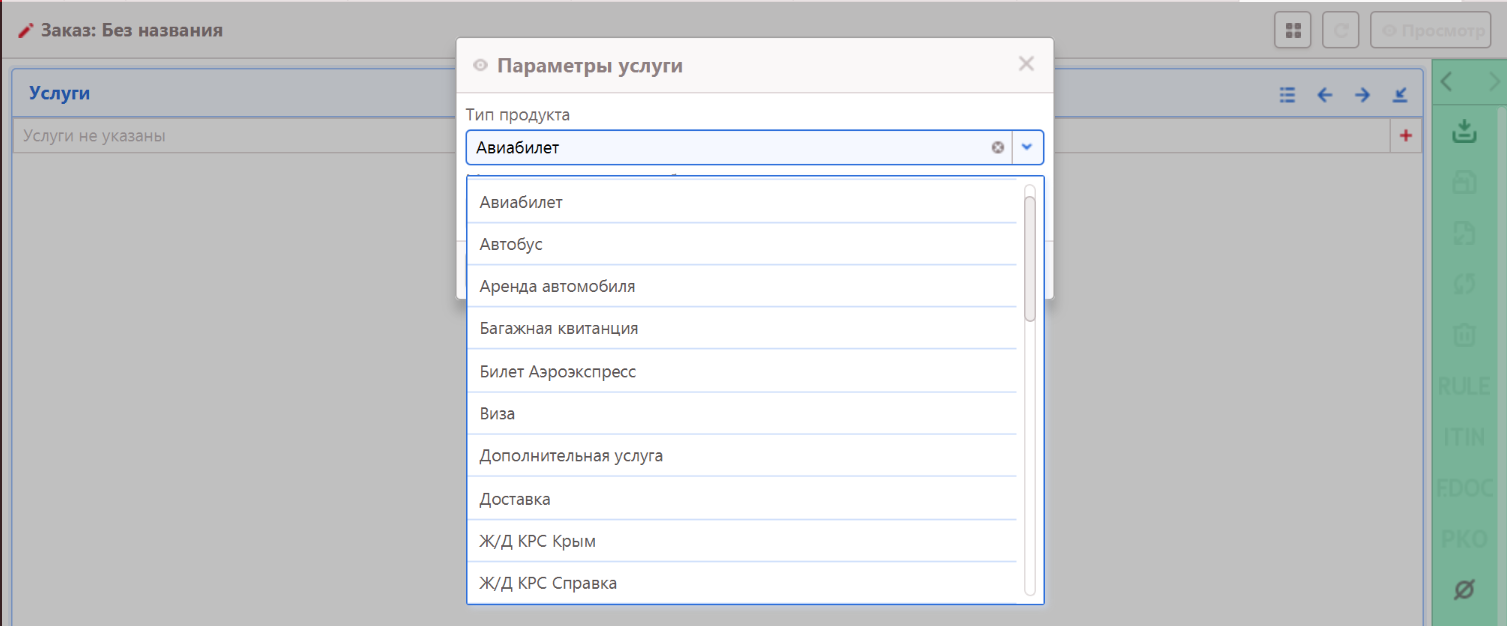This screenshot has width=1507, height=626.
Task: Click the left arrow in Услуги panel
Action: (x=1325, y=95)
